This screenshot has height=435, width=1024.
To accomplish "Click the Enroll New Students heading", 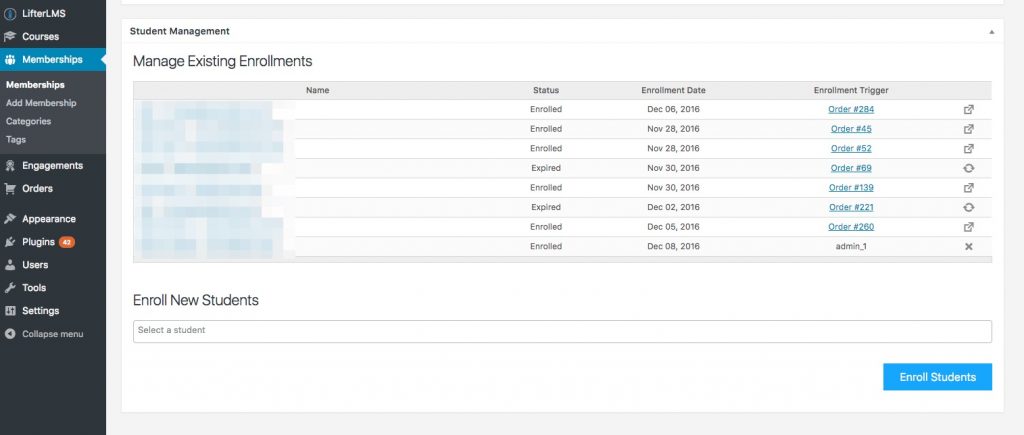I will click(196, 300).
